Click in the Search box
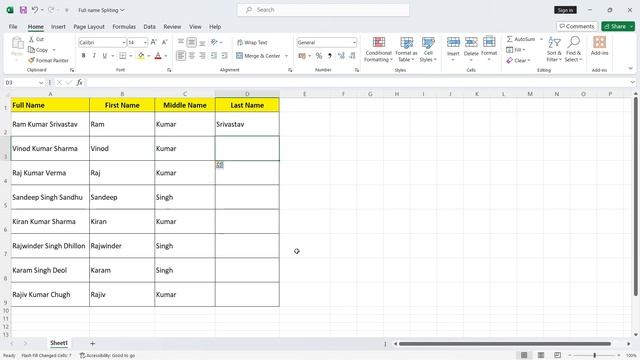Viewport: 640px width, 360px height. (x=323, y=10)
